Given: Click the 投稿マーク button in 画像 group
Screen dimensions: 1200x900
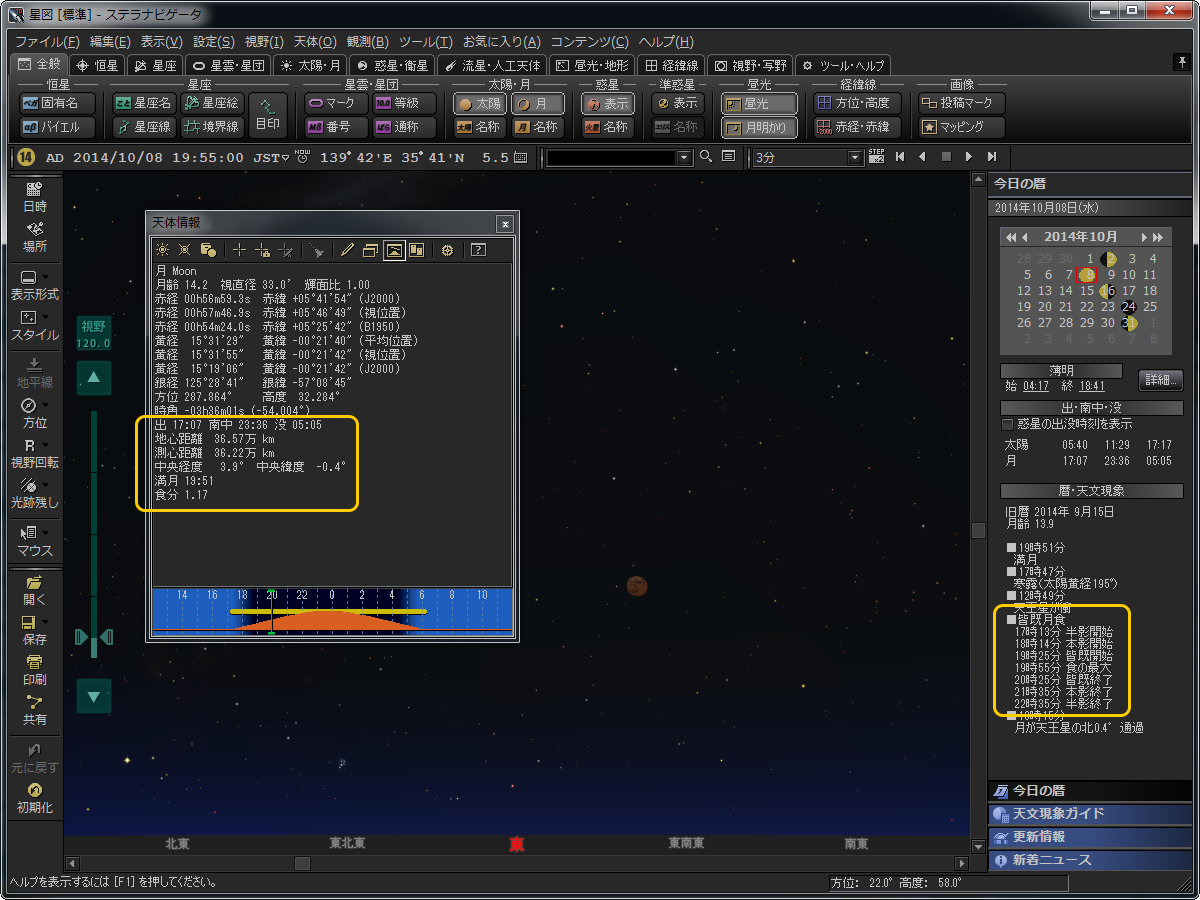Looking at the screenshot, I should click(962, 103).
